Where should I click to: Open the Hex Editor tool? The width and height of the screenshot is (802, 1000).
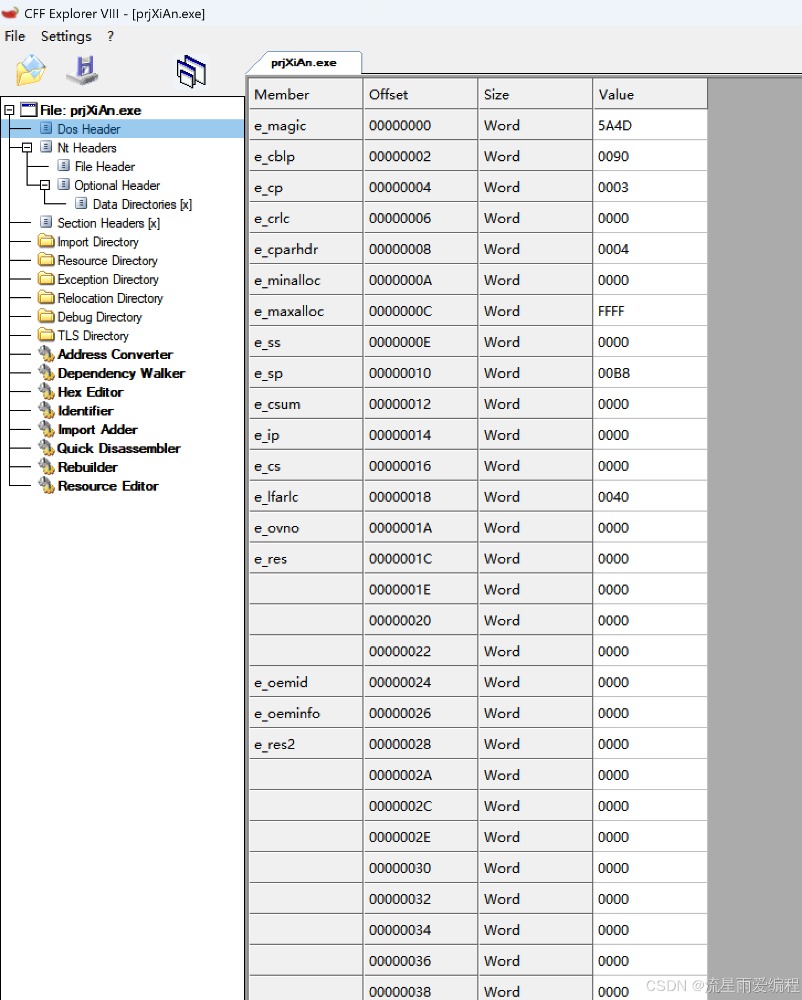pos(89,392)
